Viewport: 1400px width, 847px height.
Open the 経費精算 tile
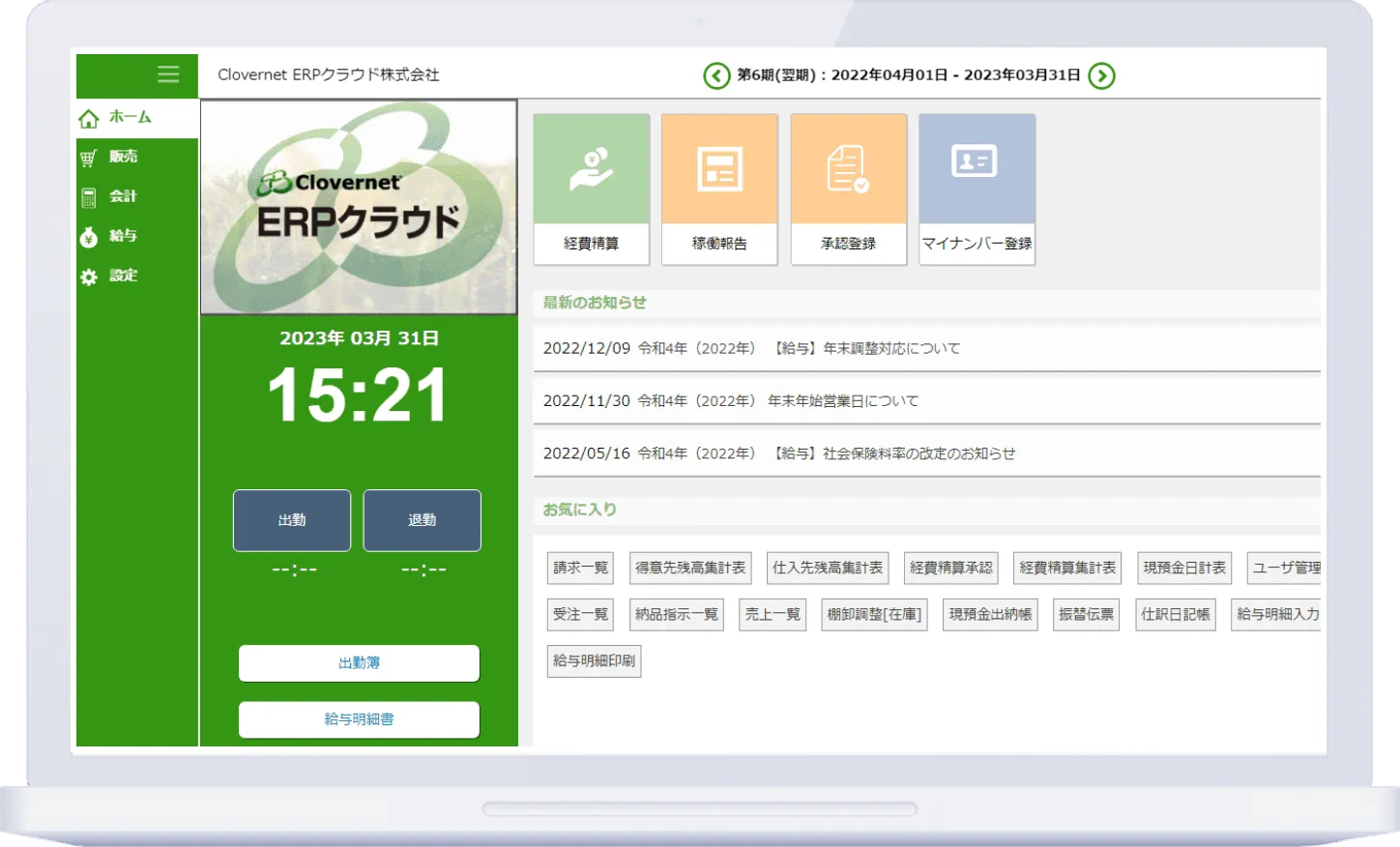click(x=592, y=190)
